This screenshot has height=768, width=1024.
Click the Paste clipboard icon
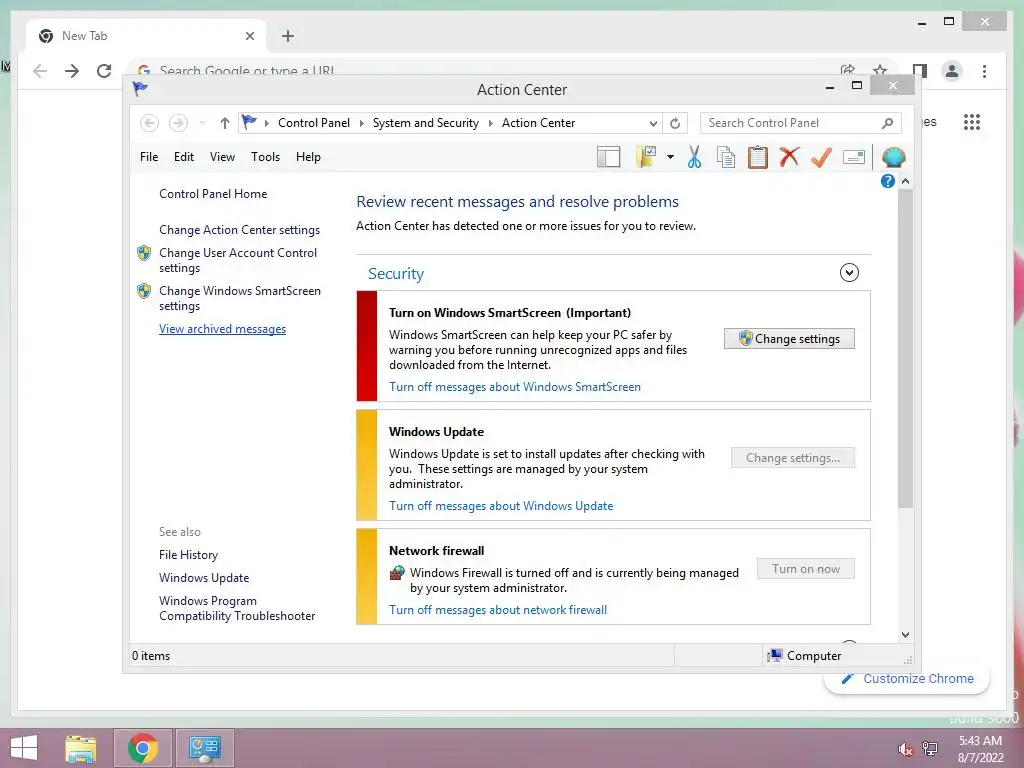click(x=758, y=157)
